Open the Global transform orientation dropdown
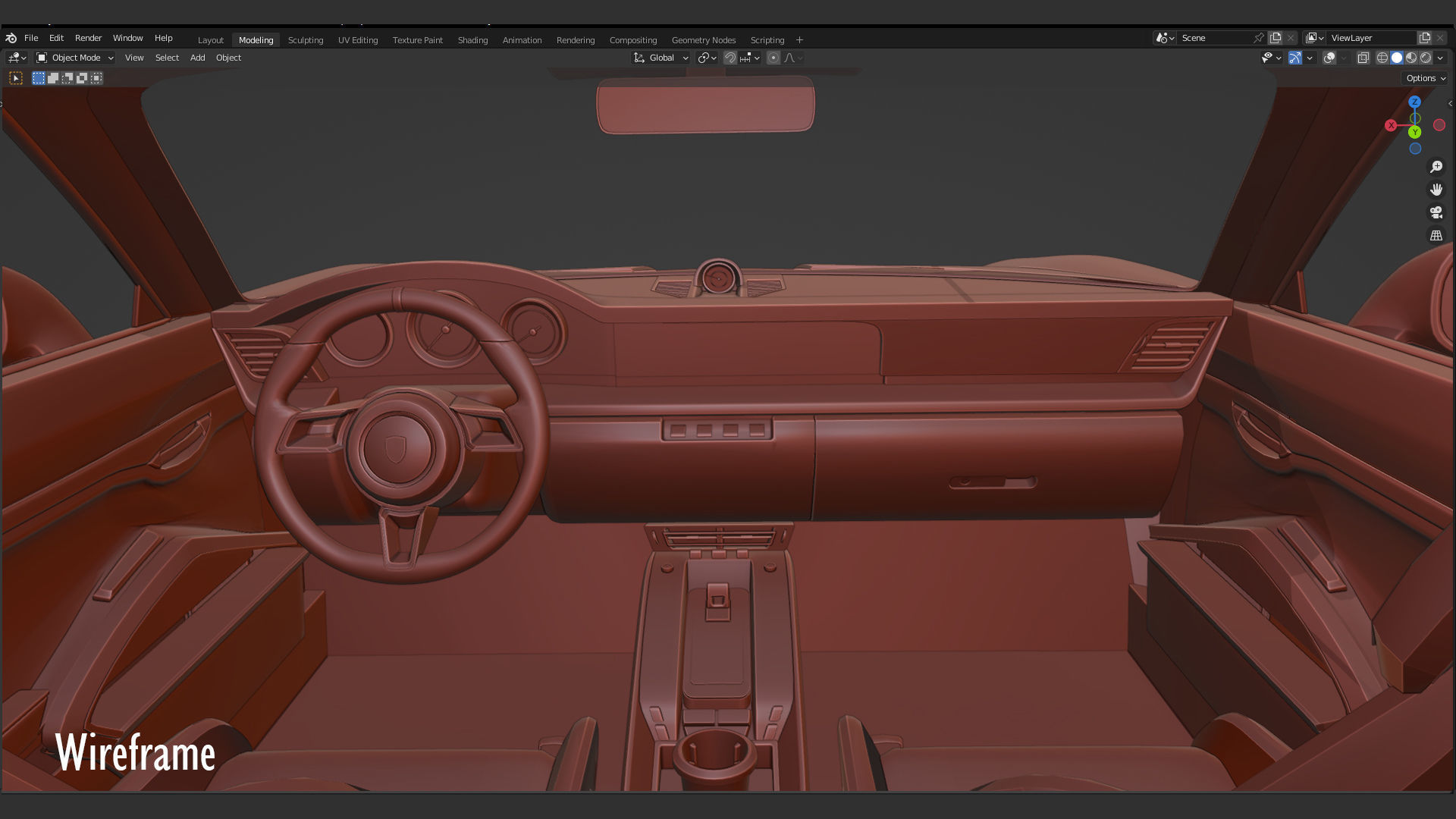Viewport: 1456px width, 819px height. click(x=661, y=58)
